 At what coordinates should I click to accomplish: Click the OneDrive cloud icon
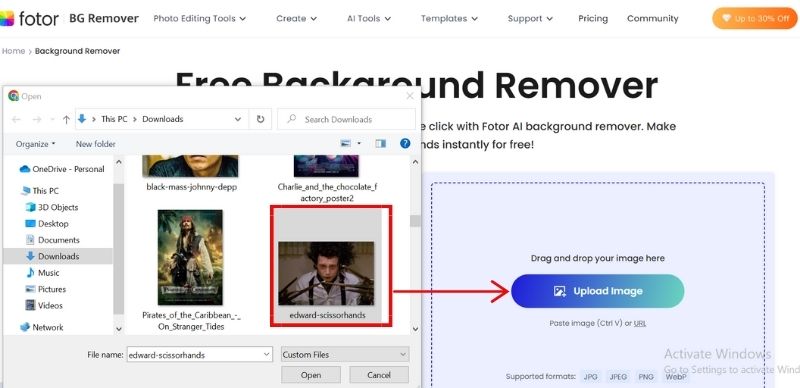click(x=24, y=169)
